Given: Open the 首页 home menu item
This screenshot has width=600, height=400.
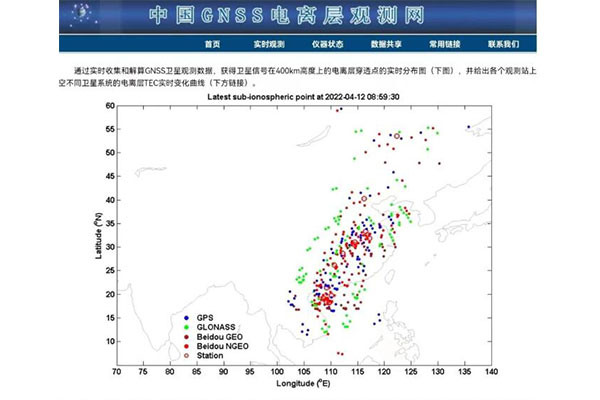Looking at the screenshot, I should (x=212, y=44).
